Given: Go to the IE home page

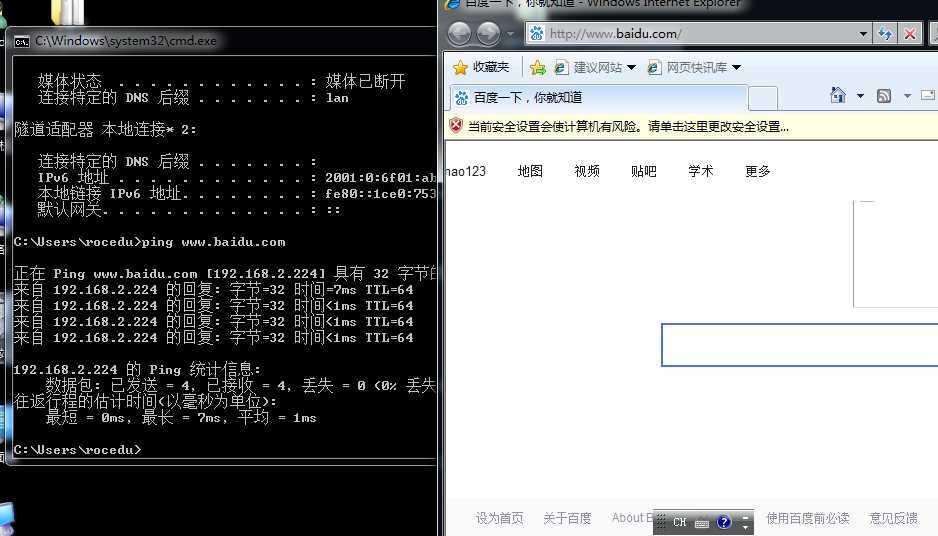Looking at the screenshot, I should click(838, 95).
